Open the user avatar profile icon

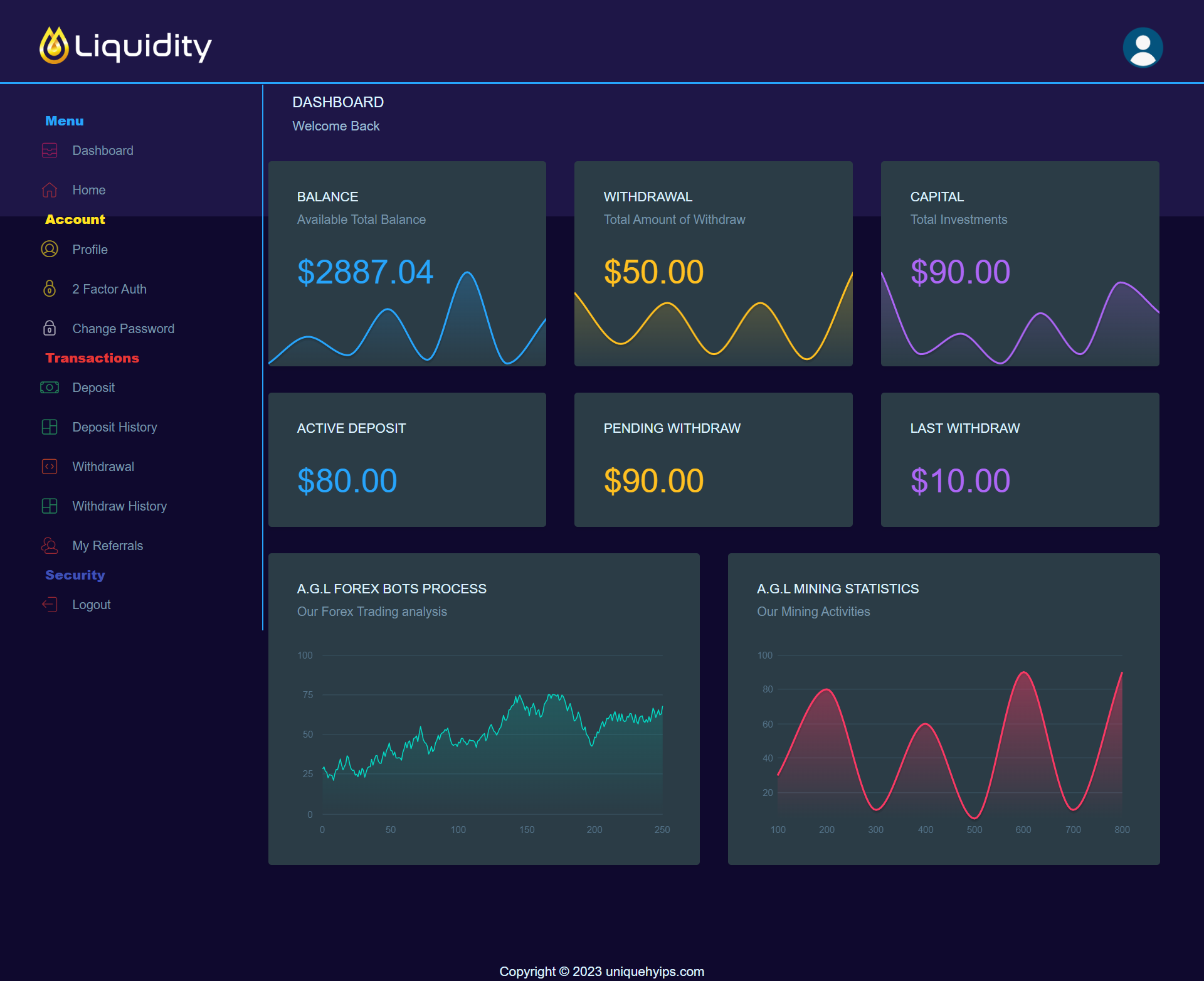[1142, 48]
